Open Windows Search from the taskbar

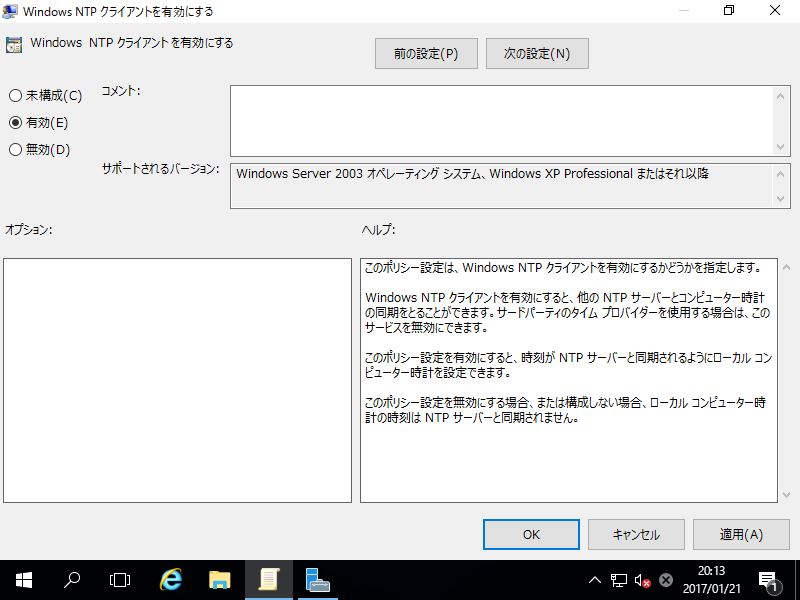[x=71, y=579]
